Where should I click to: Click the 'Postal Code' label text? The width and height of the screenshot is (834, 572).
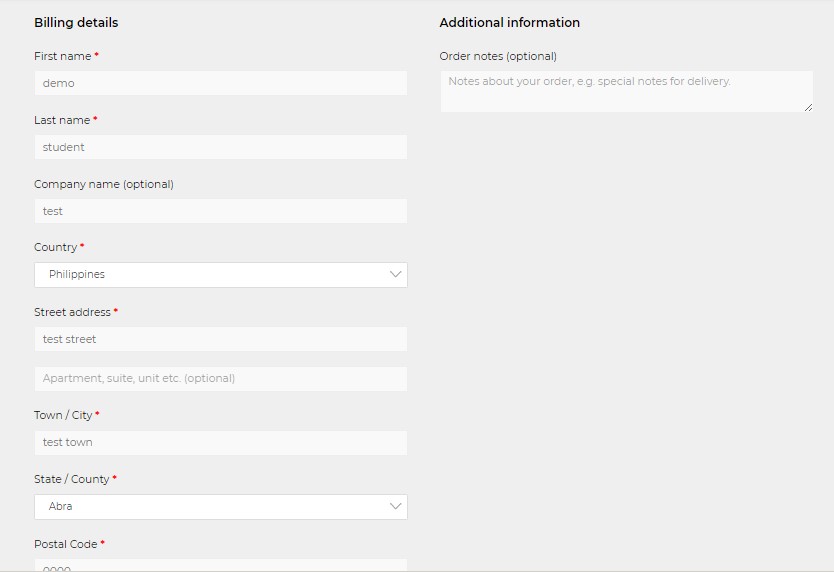tap(65, 544)
